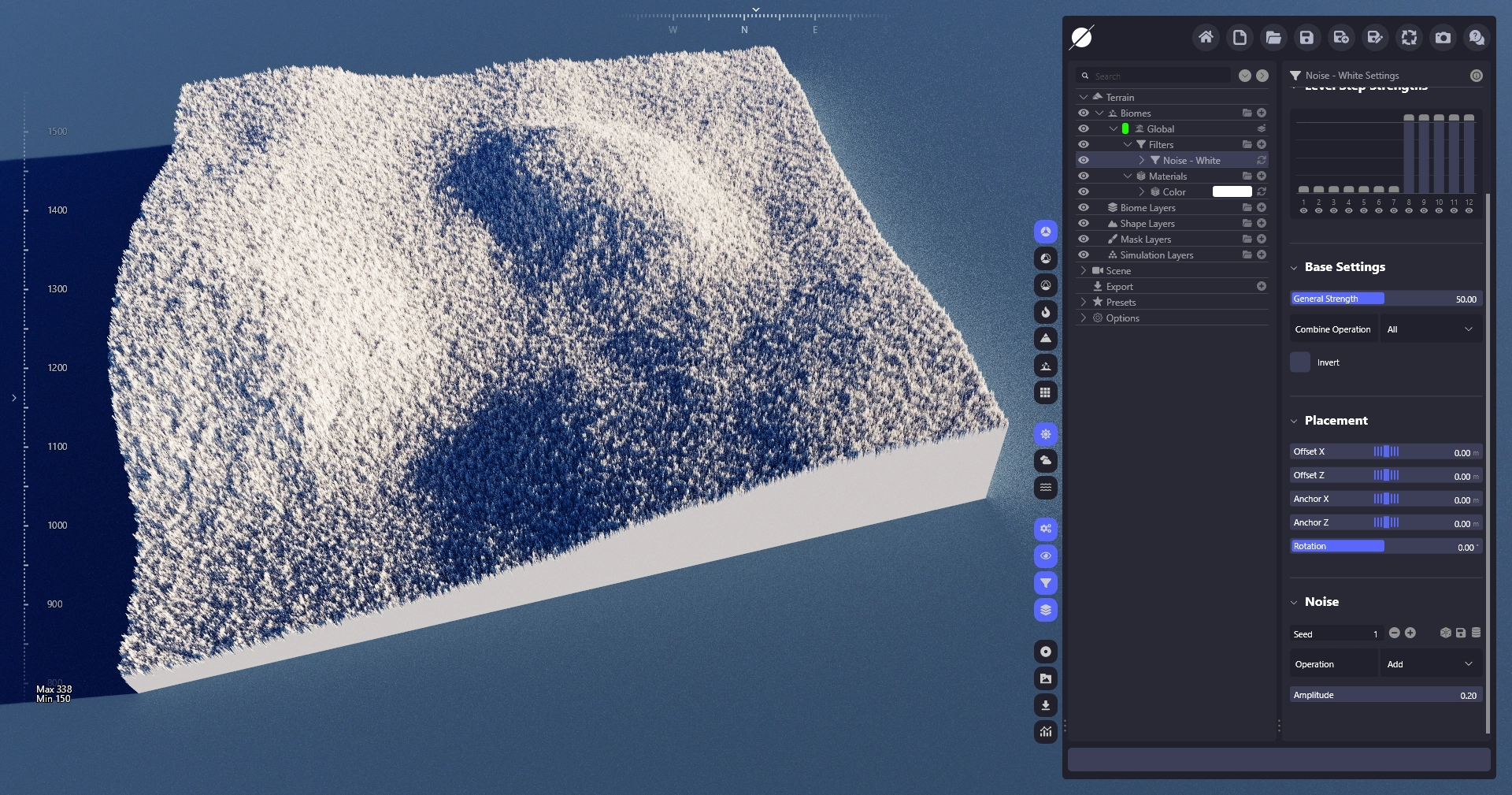Click the grid button in viewport sidebar

(1045, 392)
